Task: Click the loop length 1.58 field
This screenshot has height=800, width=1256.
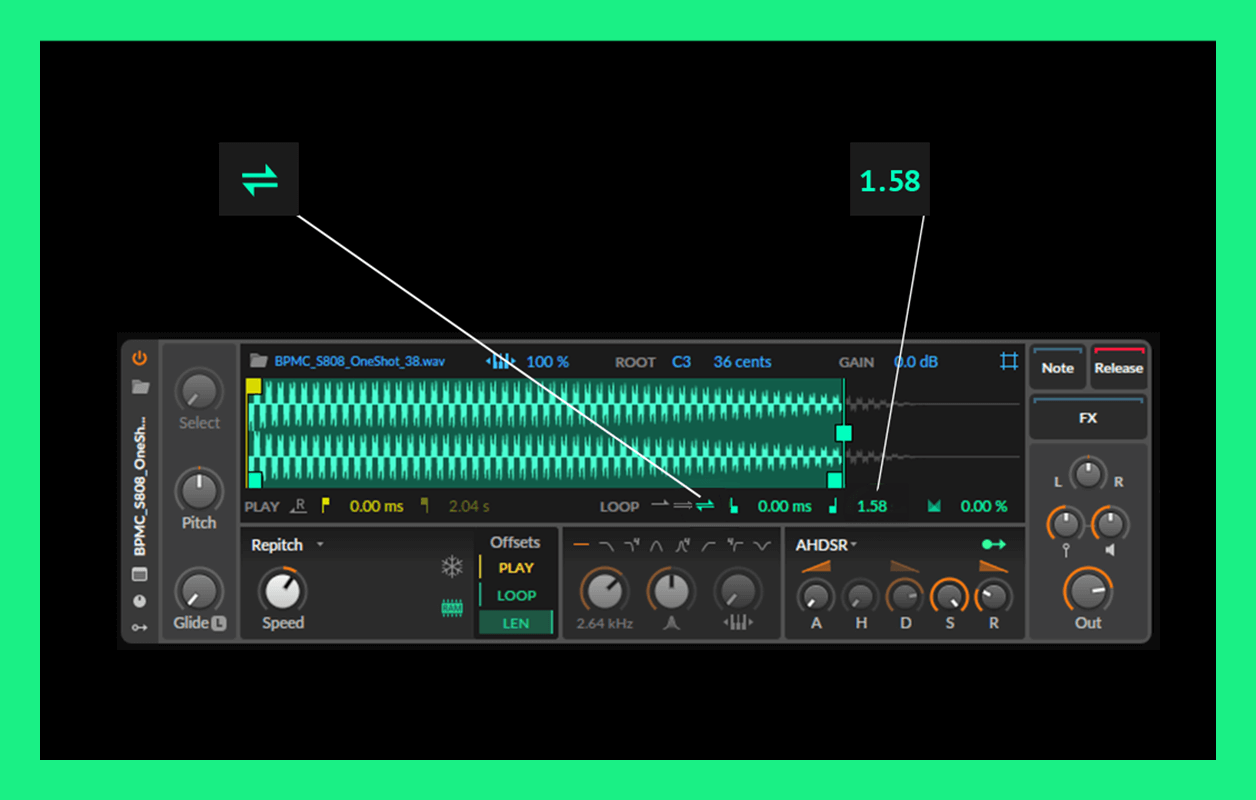Action: pos(871,506)
